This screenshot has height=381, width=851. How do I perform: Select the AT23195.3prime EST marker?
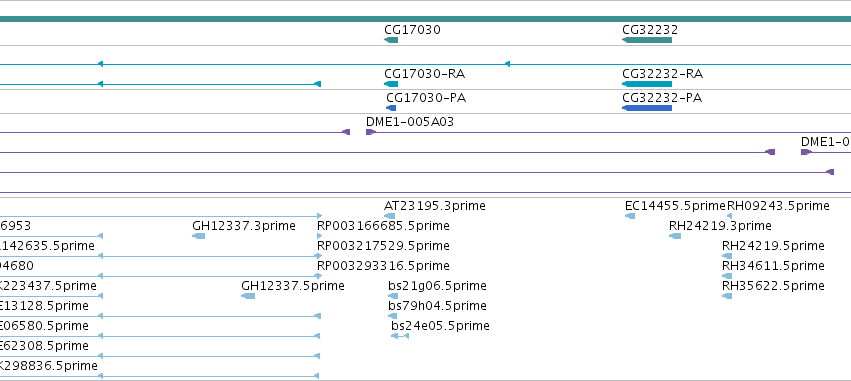coord(389,216)
